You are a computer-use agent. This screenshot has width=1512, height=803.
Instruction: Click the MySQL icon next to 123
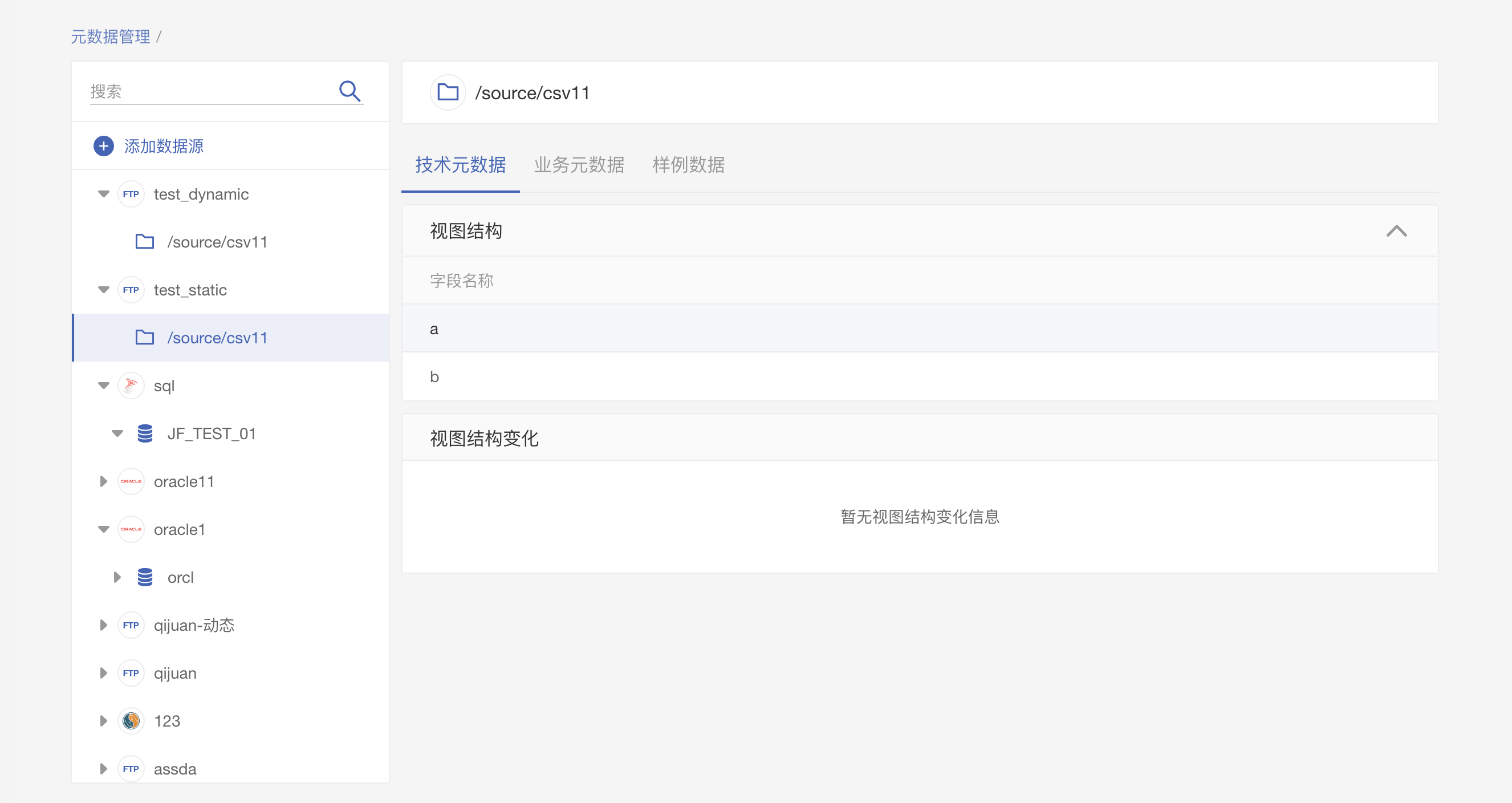(131, 721)
